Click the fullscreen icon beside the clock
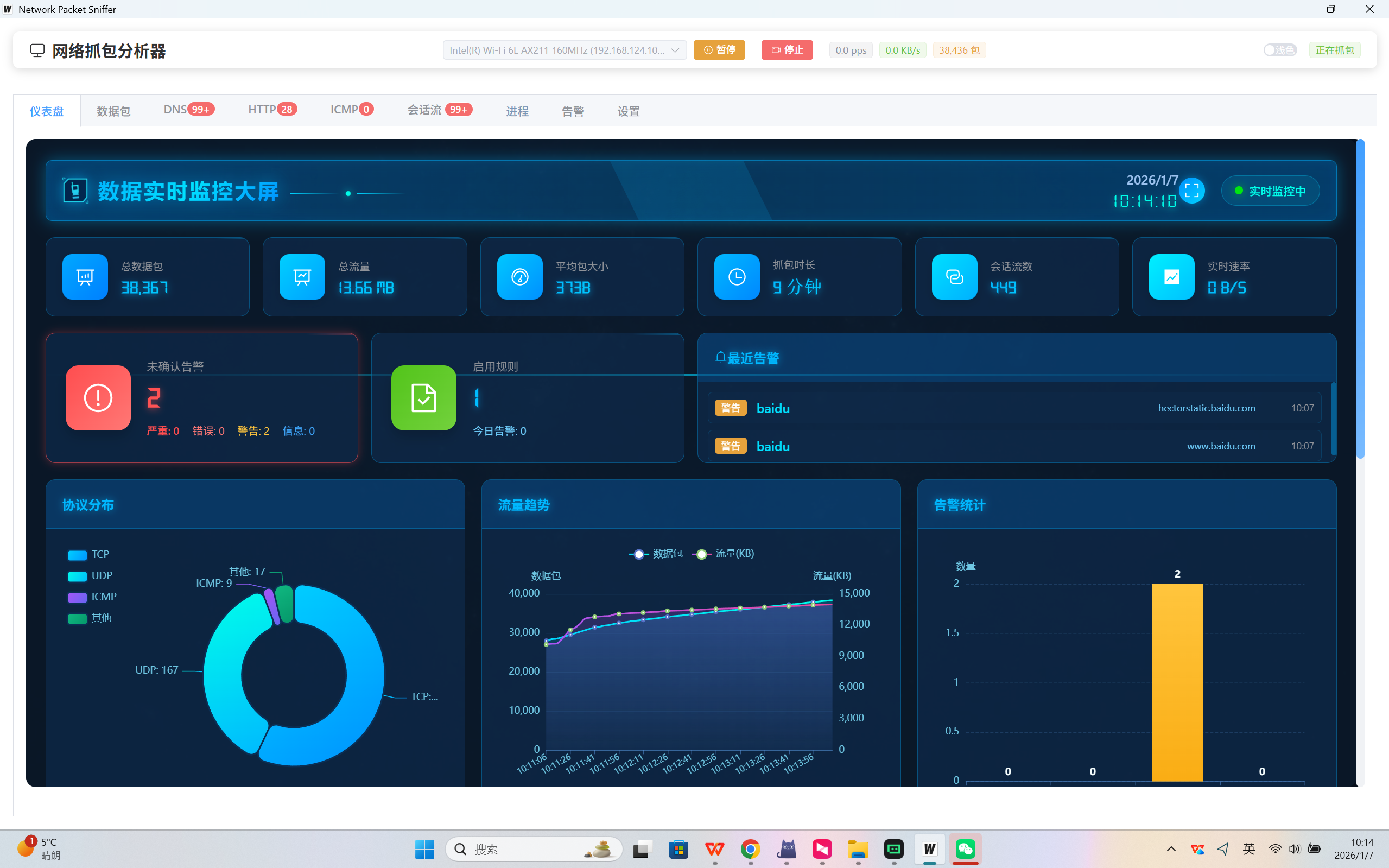 [x=1191, y=191]
